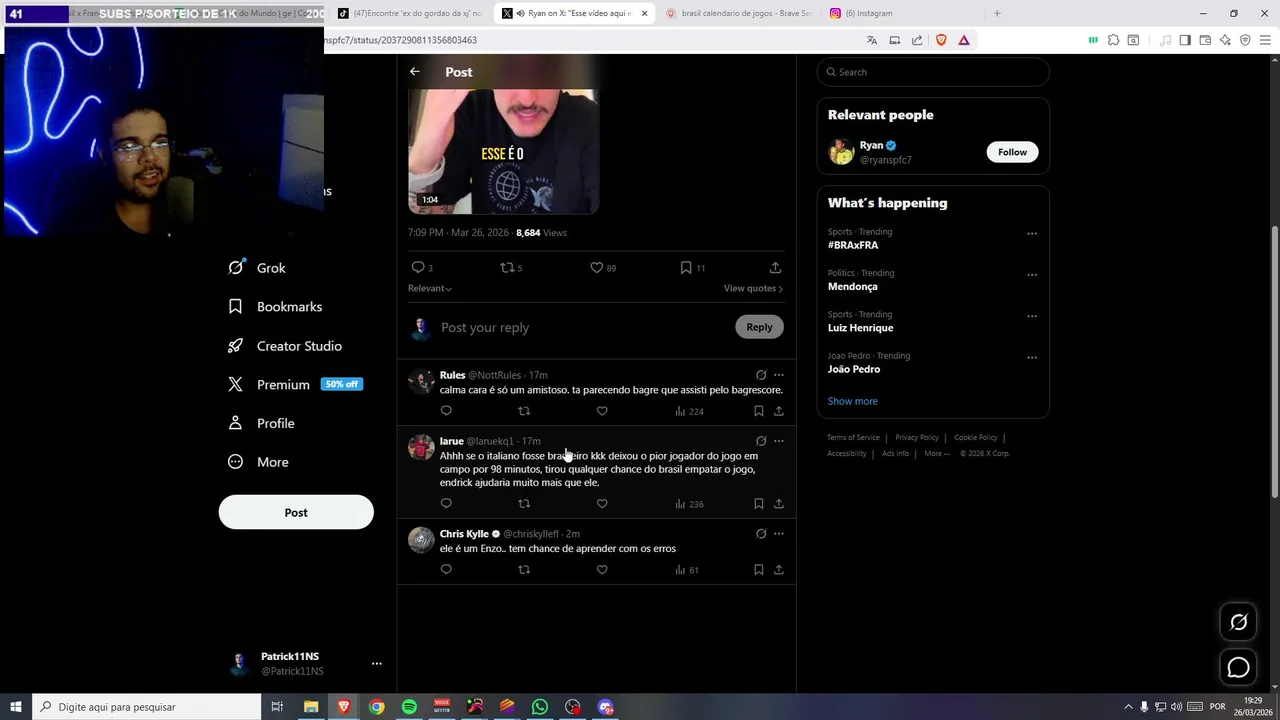The width and height of the screenshot is (1280, 720).
Task: Bookmark the Rules comment
Action: (x=758, y=411)
